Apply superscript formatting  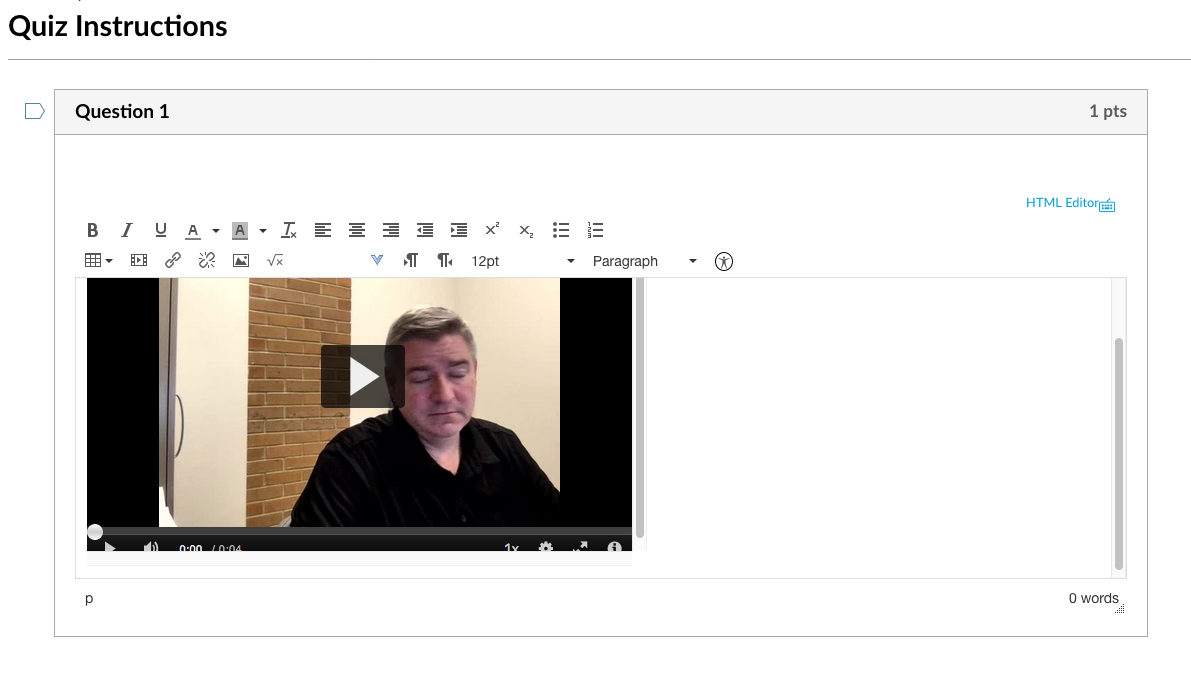pos(492,229)
